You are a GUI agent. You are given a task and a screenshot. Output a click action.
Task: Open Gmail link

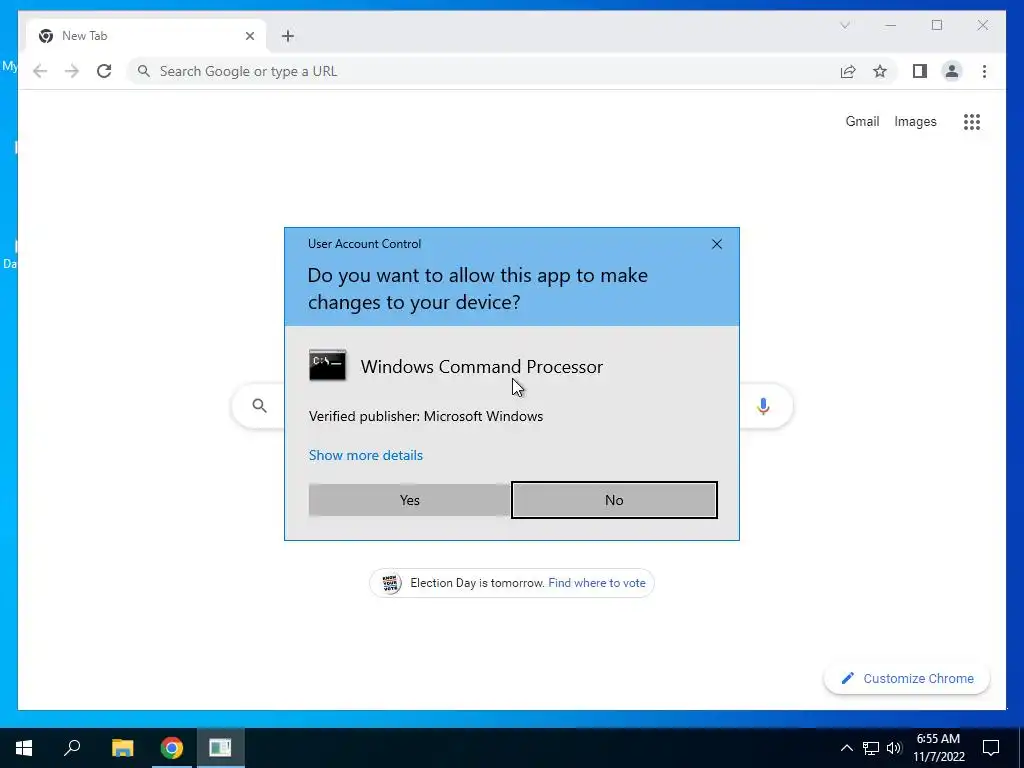tap(862, 121)
